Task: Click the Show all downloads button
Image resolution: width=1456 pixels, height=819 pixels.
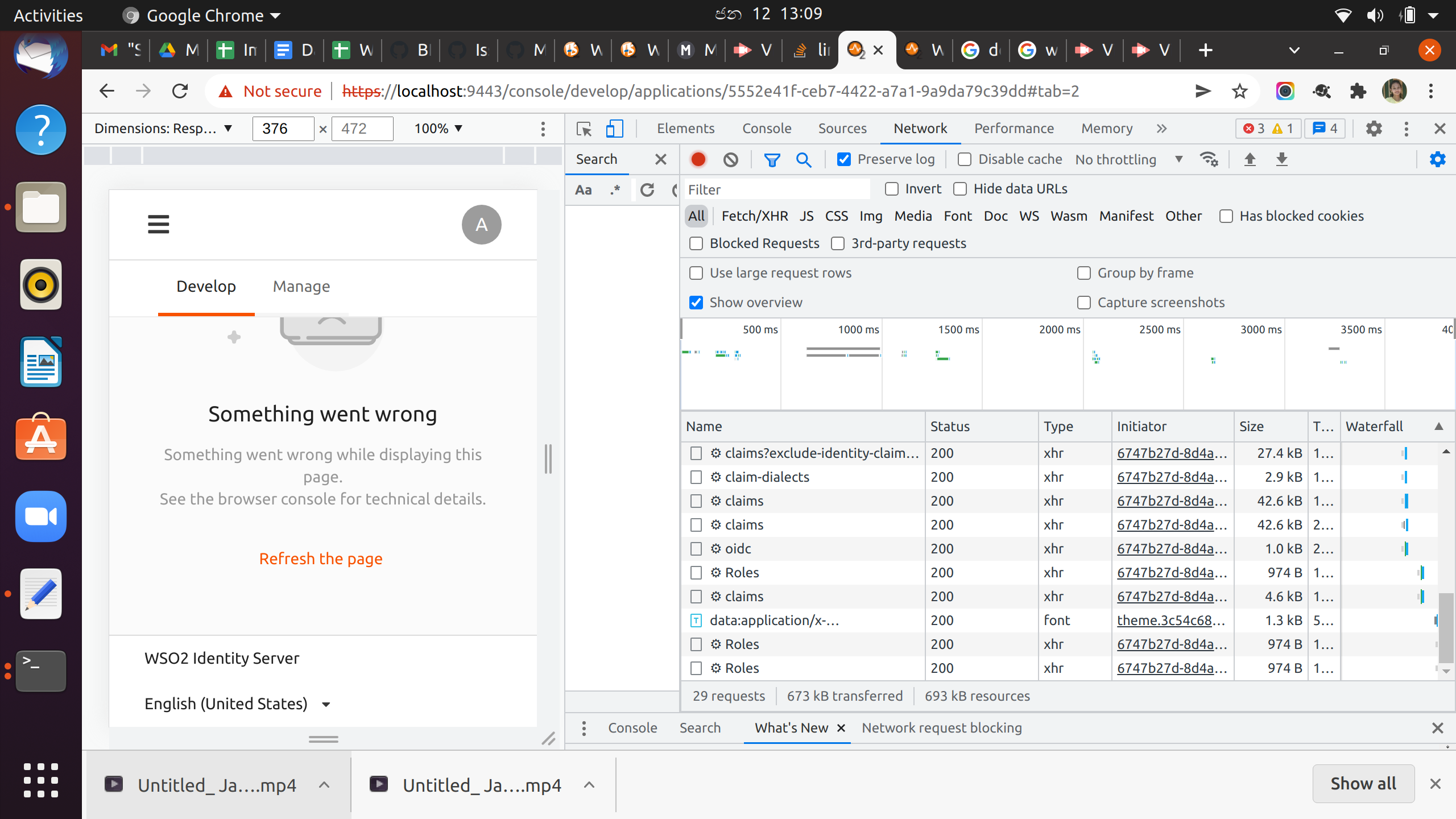Action: [1363, 784]
